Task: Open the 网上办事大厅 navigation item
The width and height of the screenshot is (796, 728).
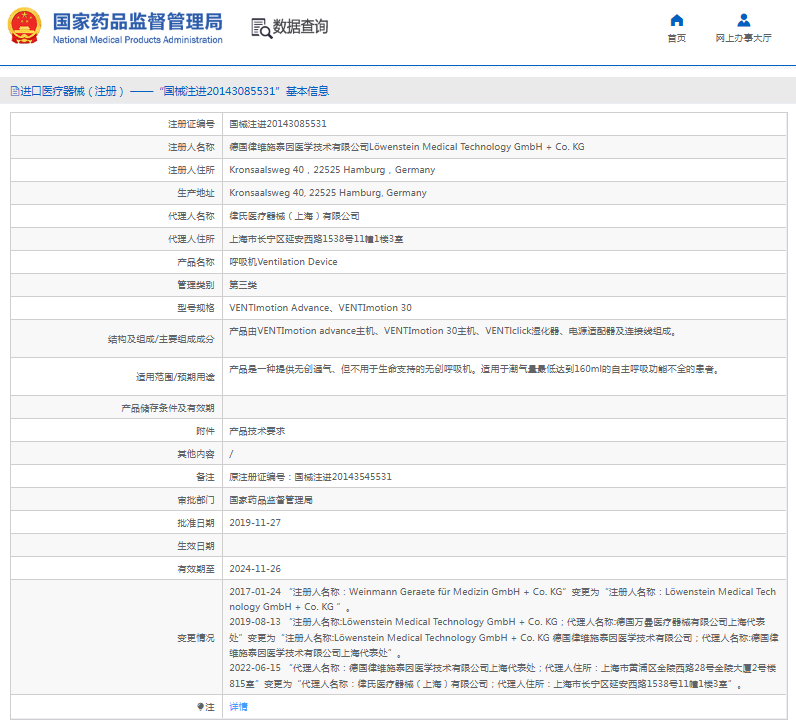Action: coord(743,38)
